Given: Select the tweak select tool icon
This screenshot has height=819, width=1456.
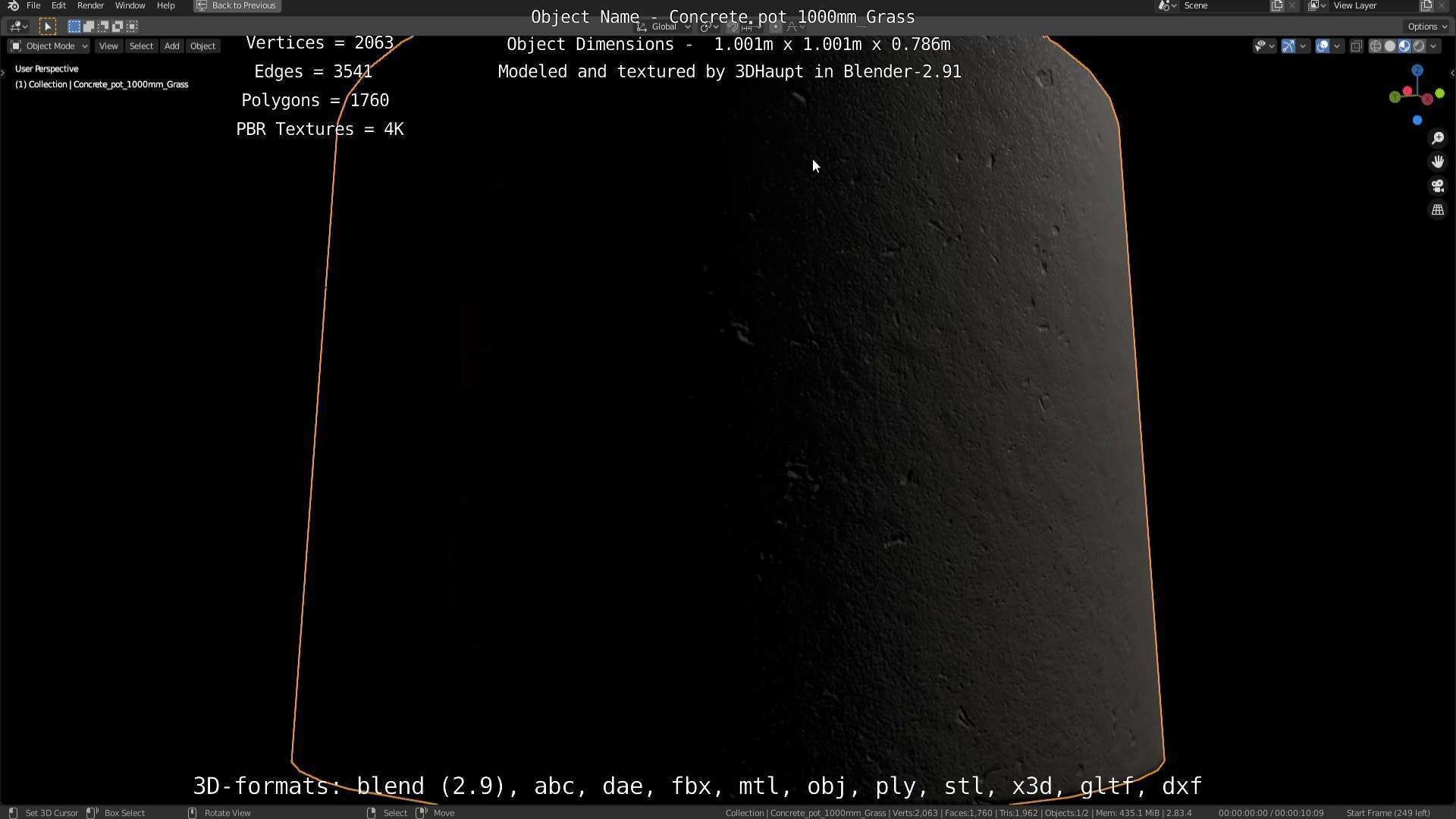Looking at the screenshot, I should (x=47, y=27).
